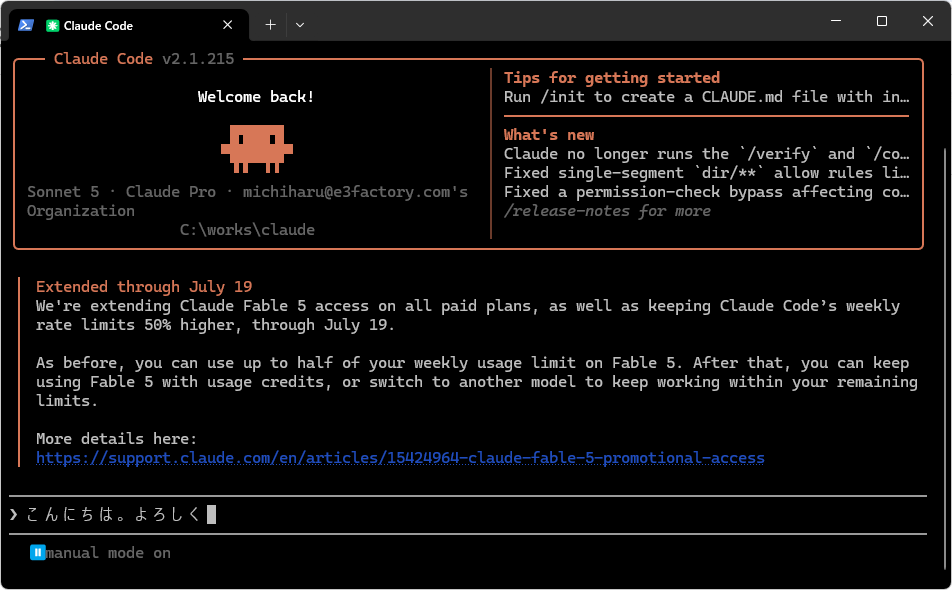Image resolution: width=952 pixels, height=590 pixels.
Task: Minimize the terminal window
Action: point(836,21)
